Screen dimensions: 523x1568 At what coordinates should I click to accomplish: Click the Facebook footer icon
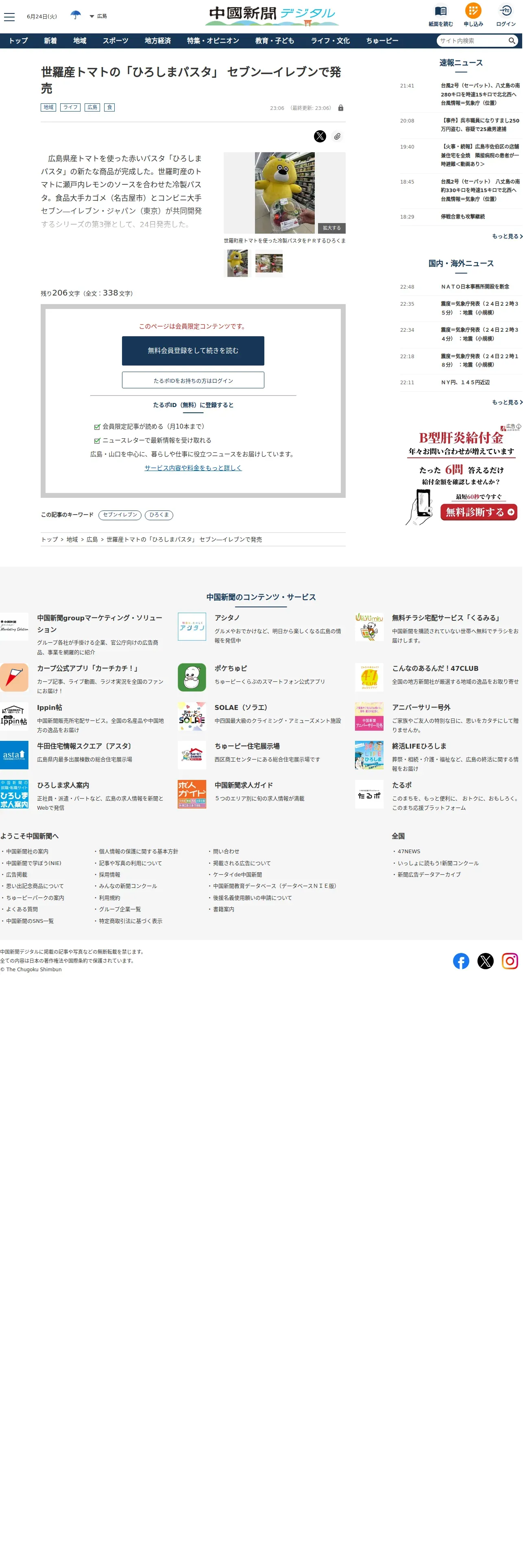[461, 961]
